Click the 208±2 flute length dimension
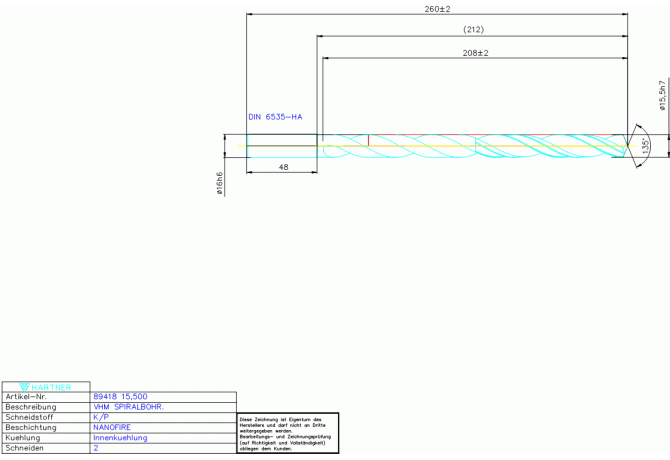670x460 pixels. click(474, 52)
